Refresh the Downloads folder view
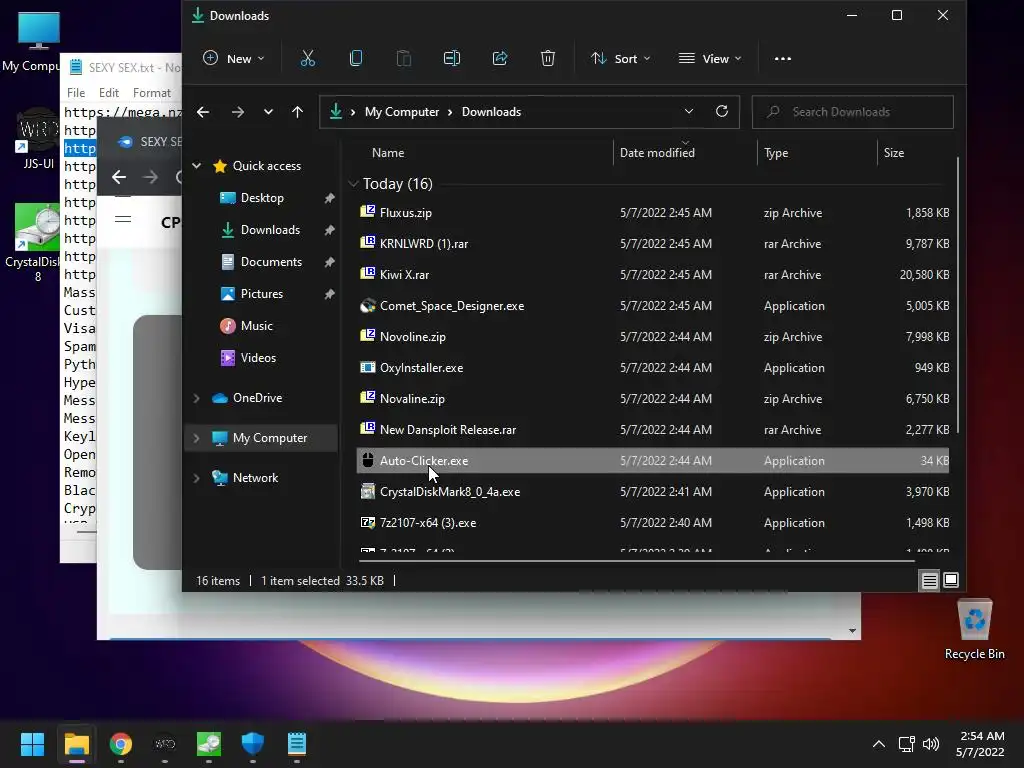The height and width of the screenshot is (768, 1024). click(722, 111)
